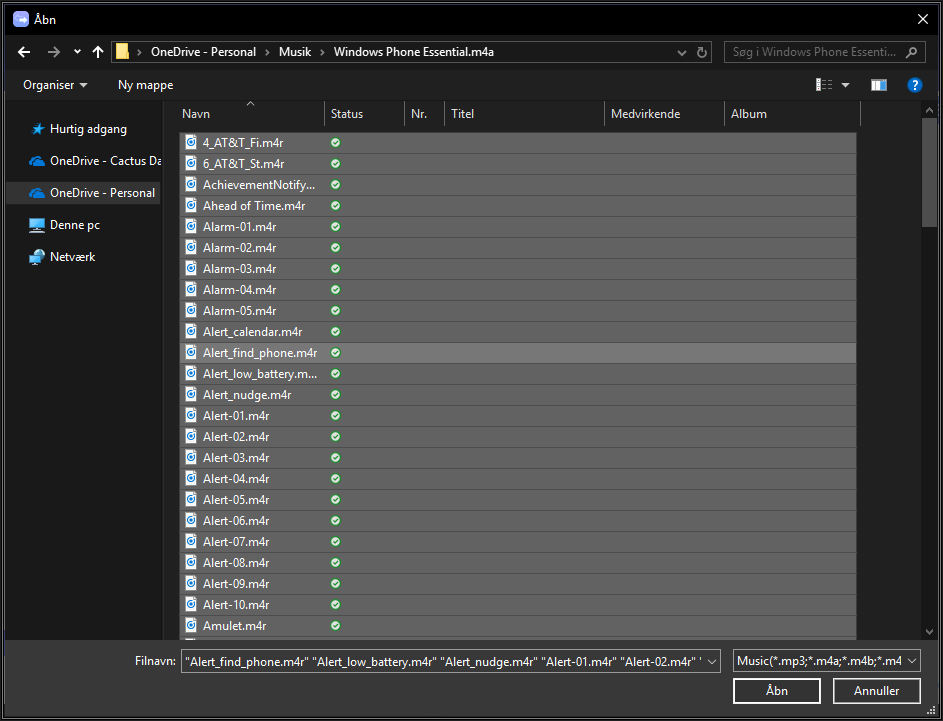Click the scrollbar up arrow
The height and width of the screenshot is (721, 943).
[929, 111]
